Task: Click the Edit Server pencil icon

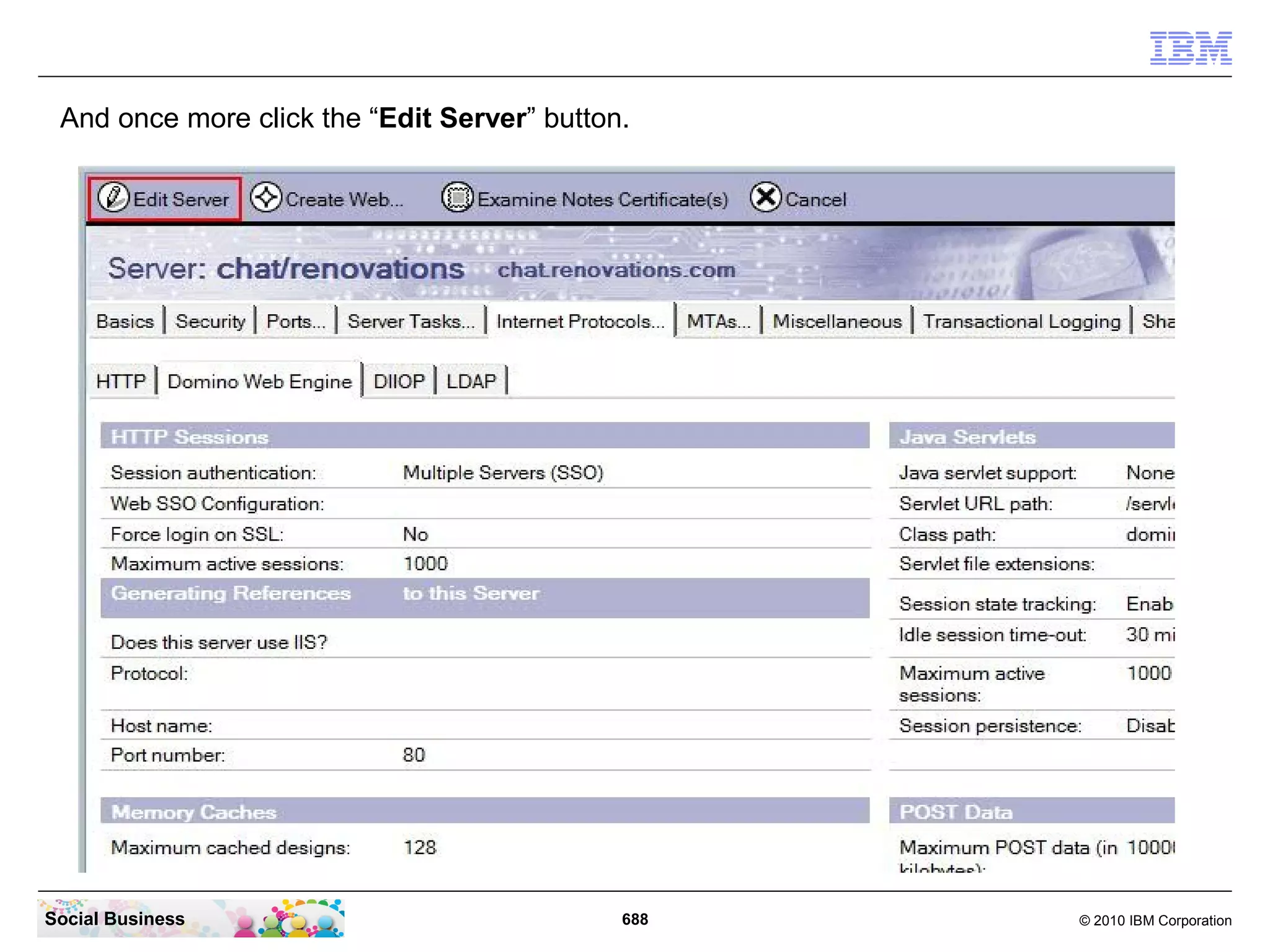Action: (113, 198)
